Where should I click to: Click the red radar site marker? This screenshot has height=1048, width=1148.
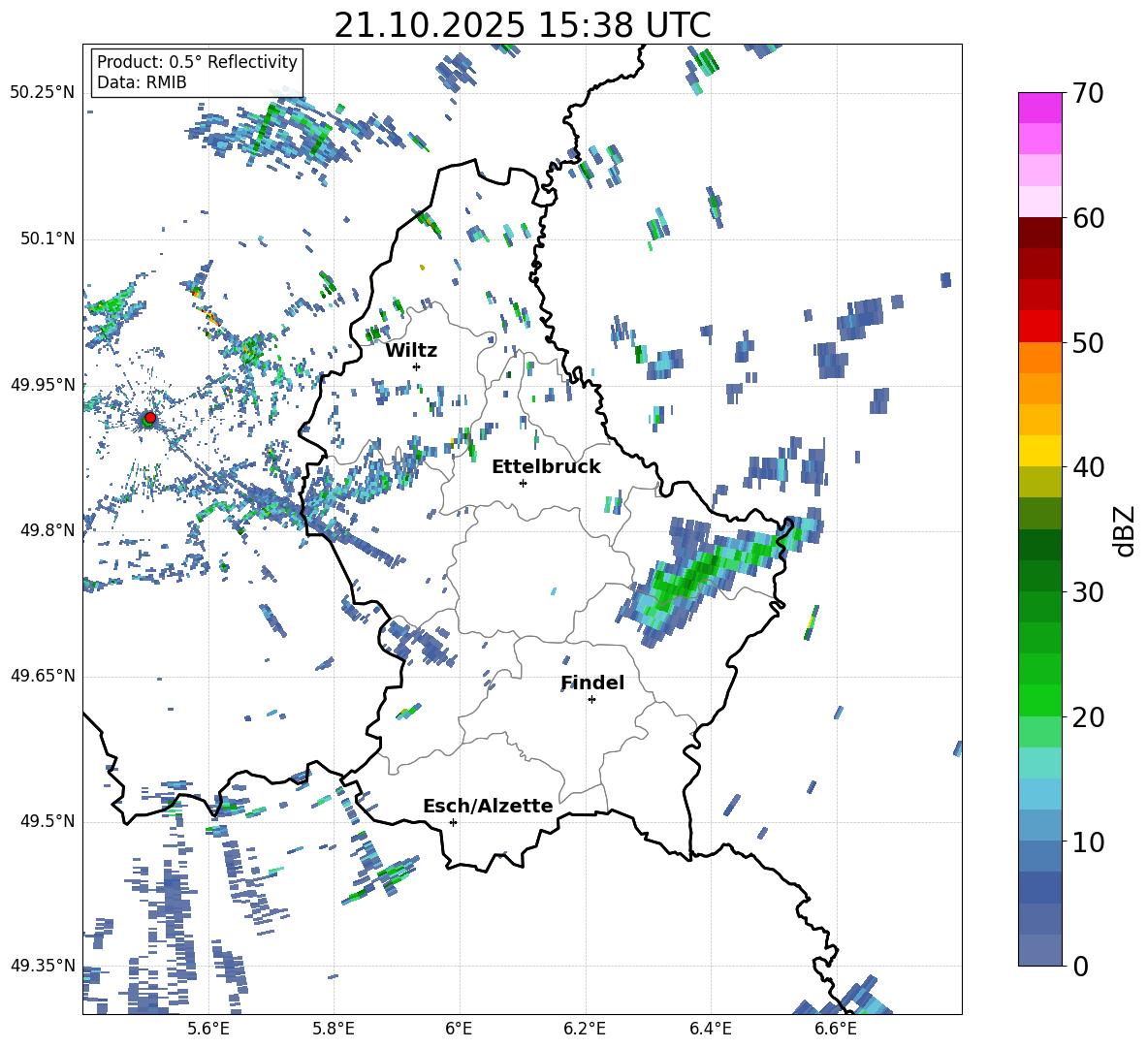tap(149, 418)
